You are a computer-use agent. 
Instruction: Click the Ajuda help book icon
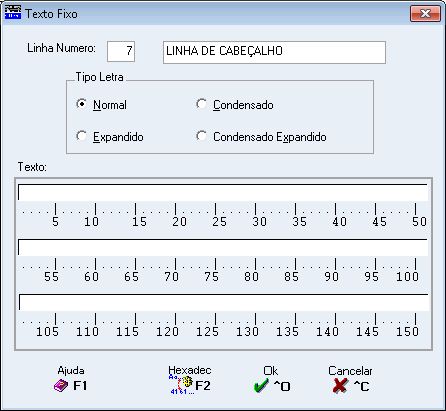point(61,386)
